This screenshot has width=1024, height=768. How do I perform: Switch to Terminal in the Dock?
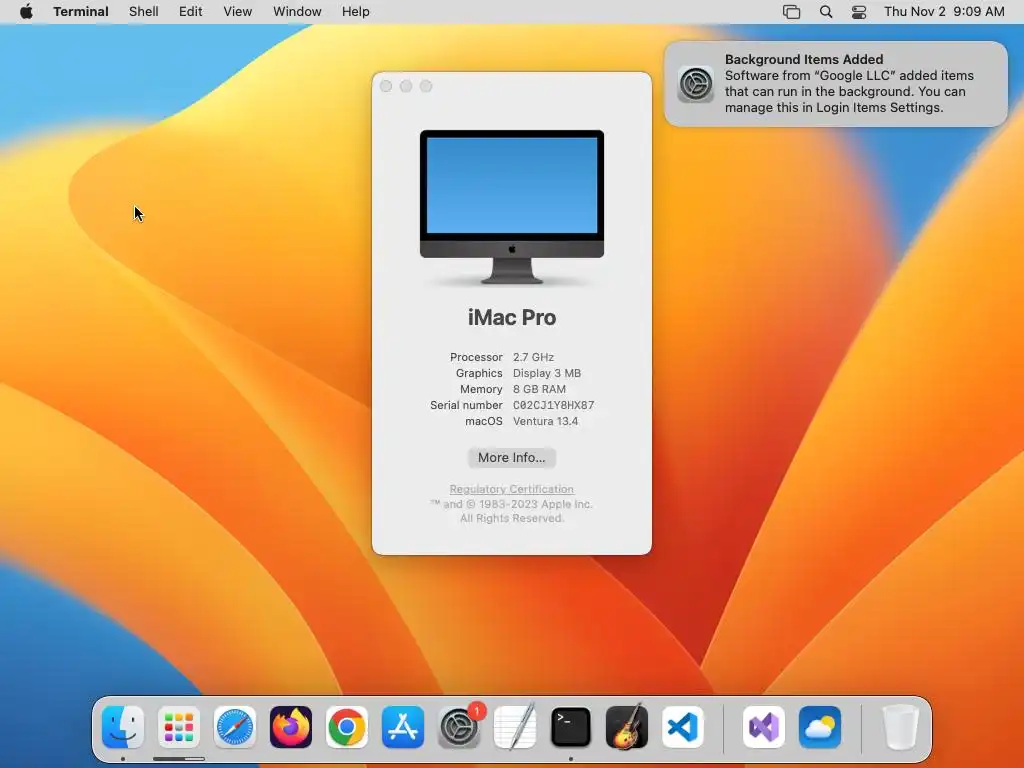571,727
